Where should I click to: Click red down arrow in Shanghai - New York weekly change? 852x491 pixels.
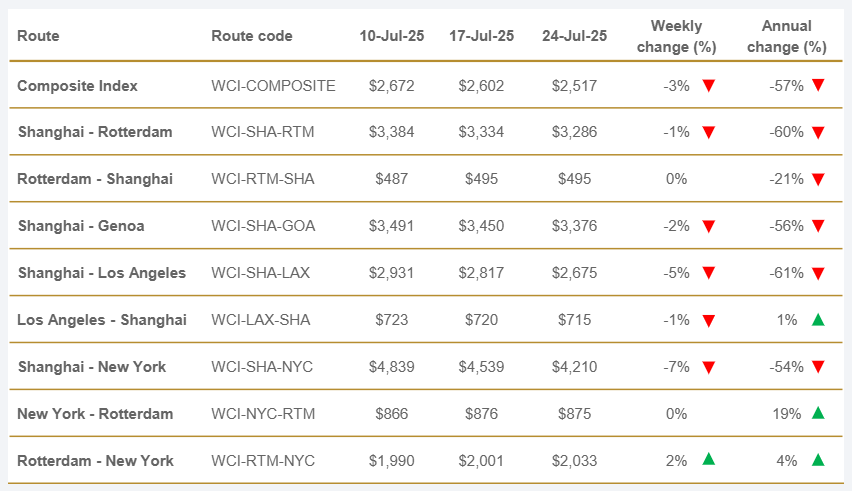click(708, 367)
